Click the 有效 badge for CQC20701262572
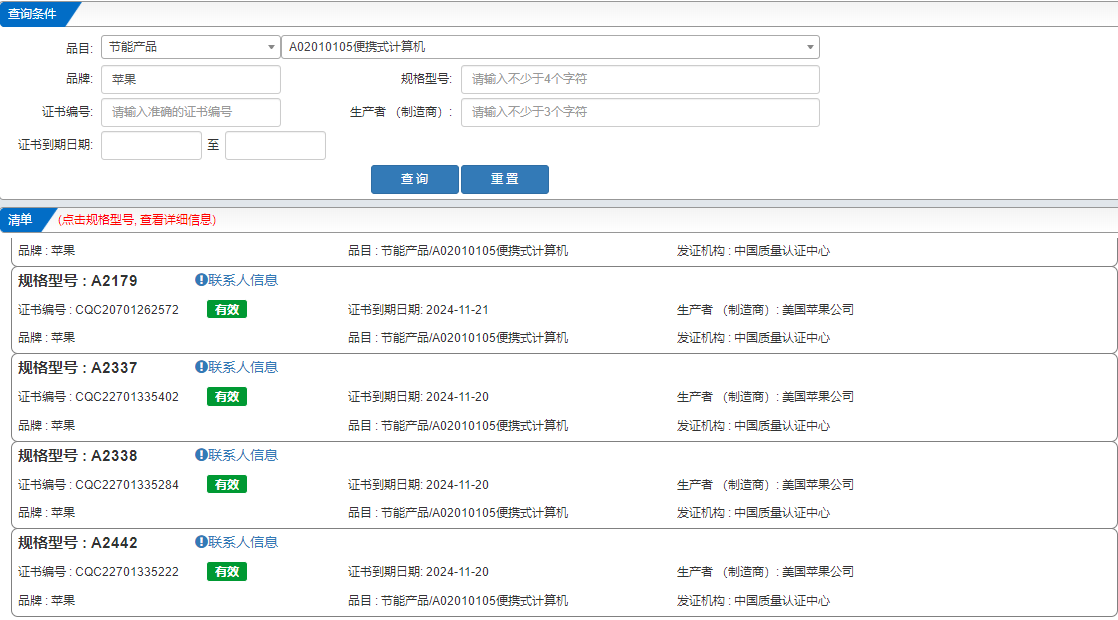 [227, 309]
